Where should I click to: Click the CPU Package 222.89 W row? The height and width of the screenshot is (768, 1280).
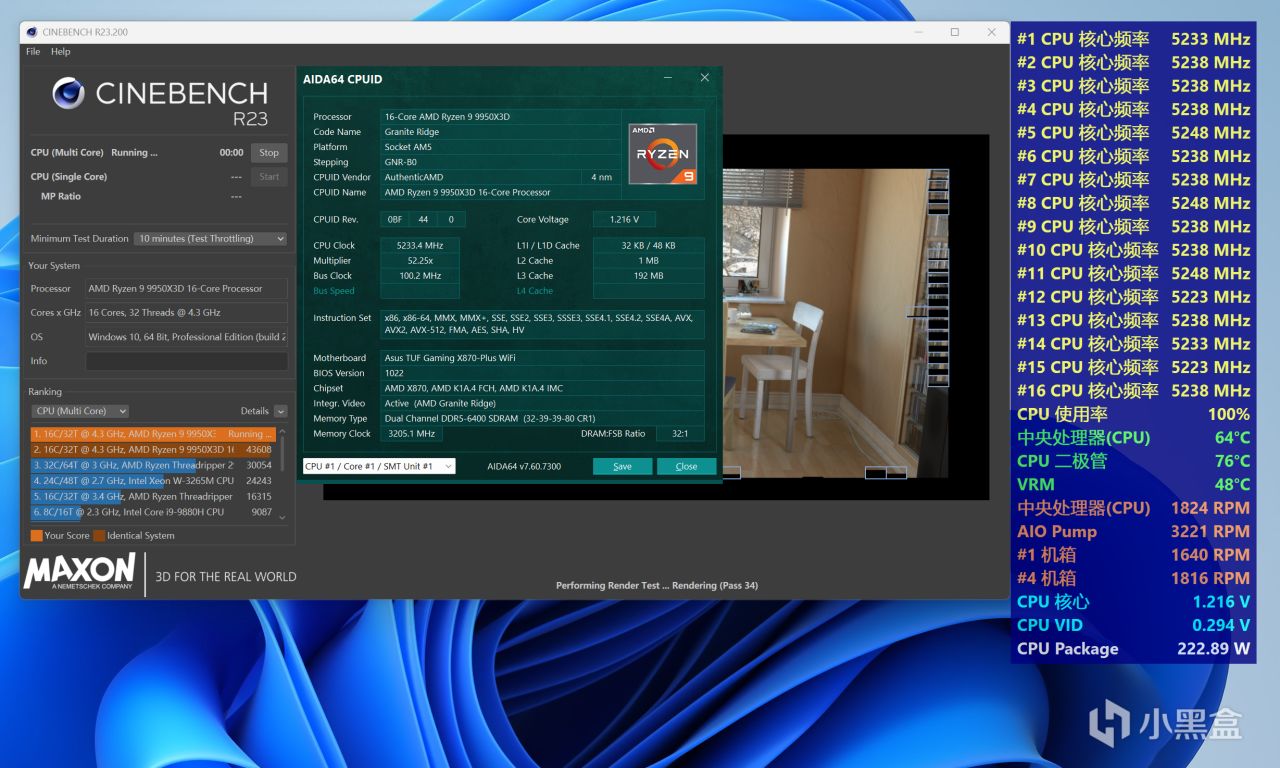click(x=1134, y=649)
